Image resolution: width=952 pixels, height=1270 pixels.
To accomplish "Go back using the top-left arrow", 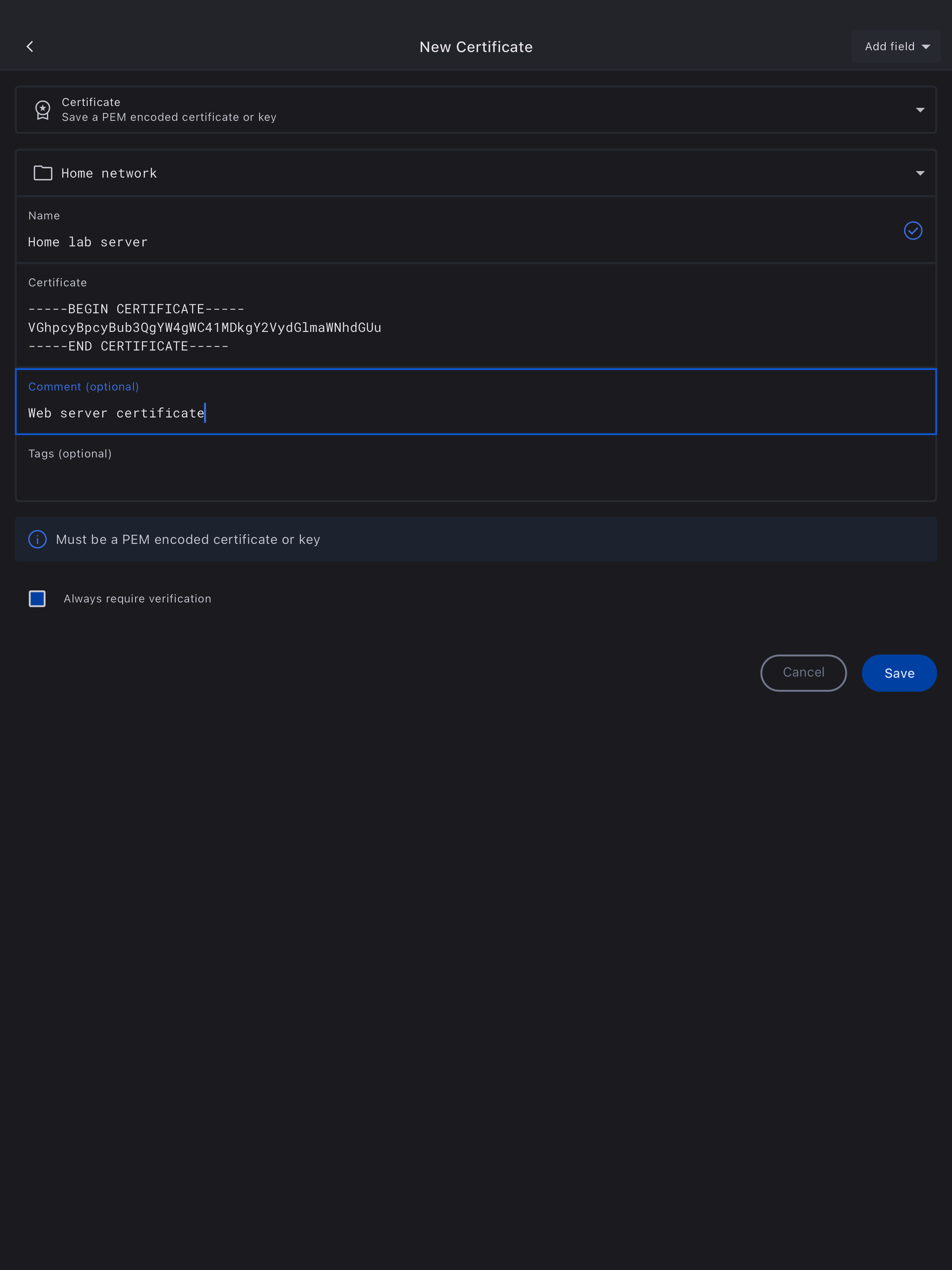I will pos(30,46).
